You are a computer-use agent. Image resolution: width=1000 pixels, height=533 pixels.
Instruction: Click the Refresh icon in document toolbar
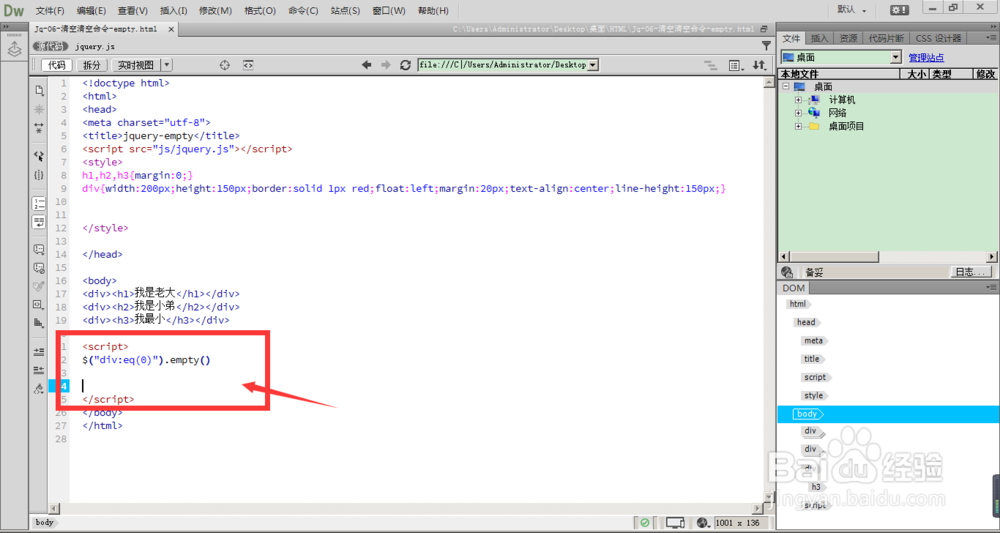405,65
